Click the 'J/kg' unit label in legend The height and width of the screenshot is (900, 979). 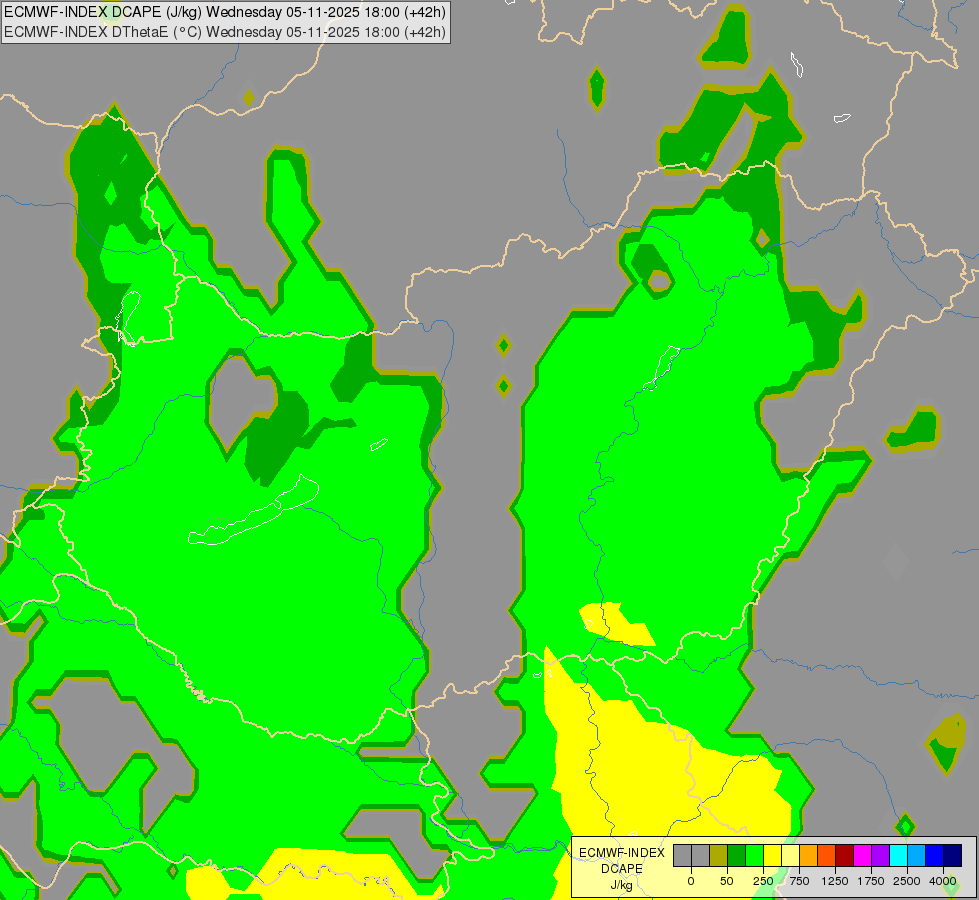coord(621,885)
